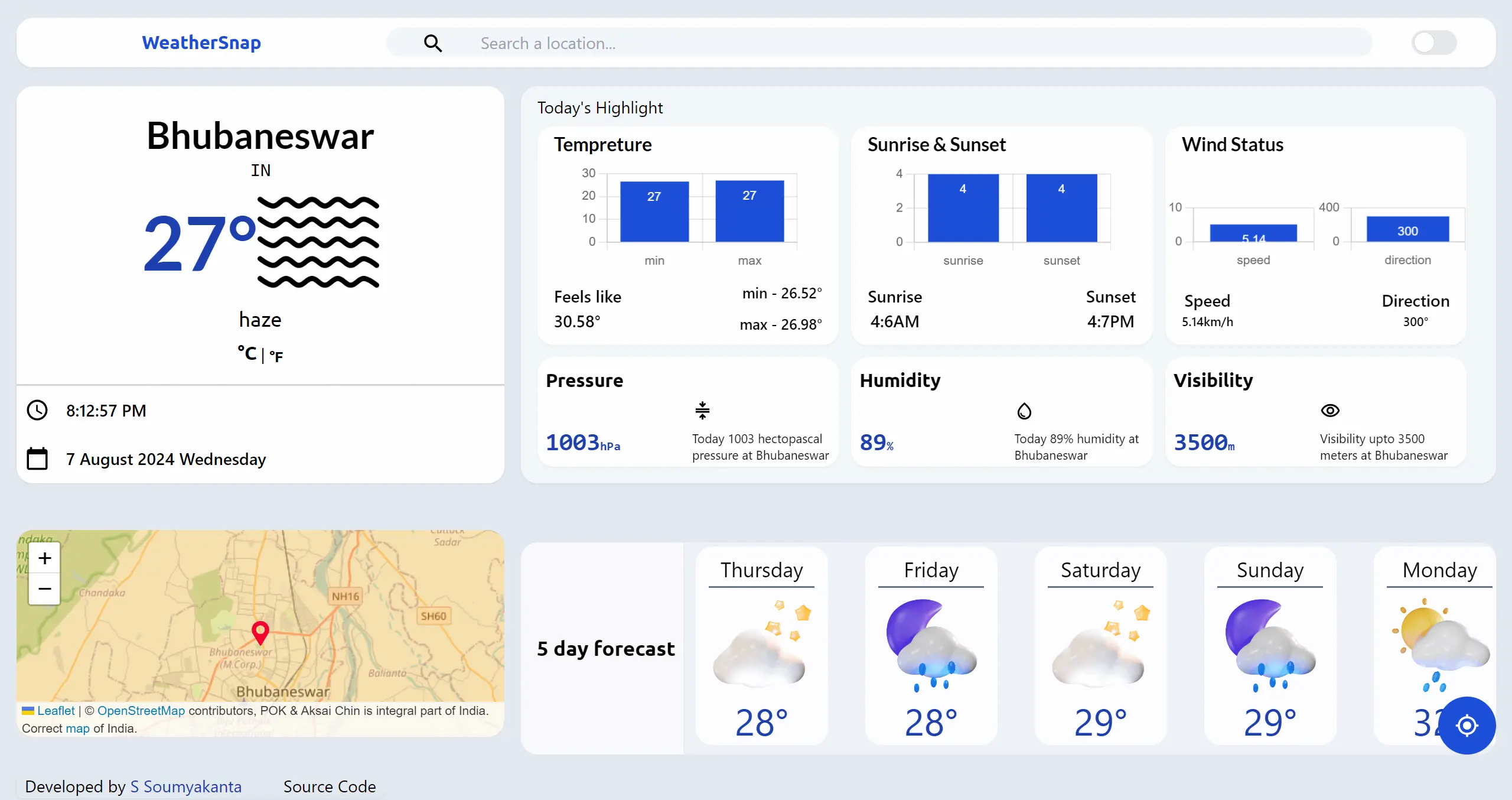
Task: Click Saturday's 29° forecast temperature
Action: (1101, 723)
